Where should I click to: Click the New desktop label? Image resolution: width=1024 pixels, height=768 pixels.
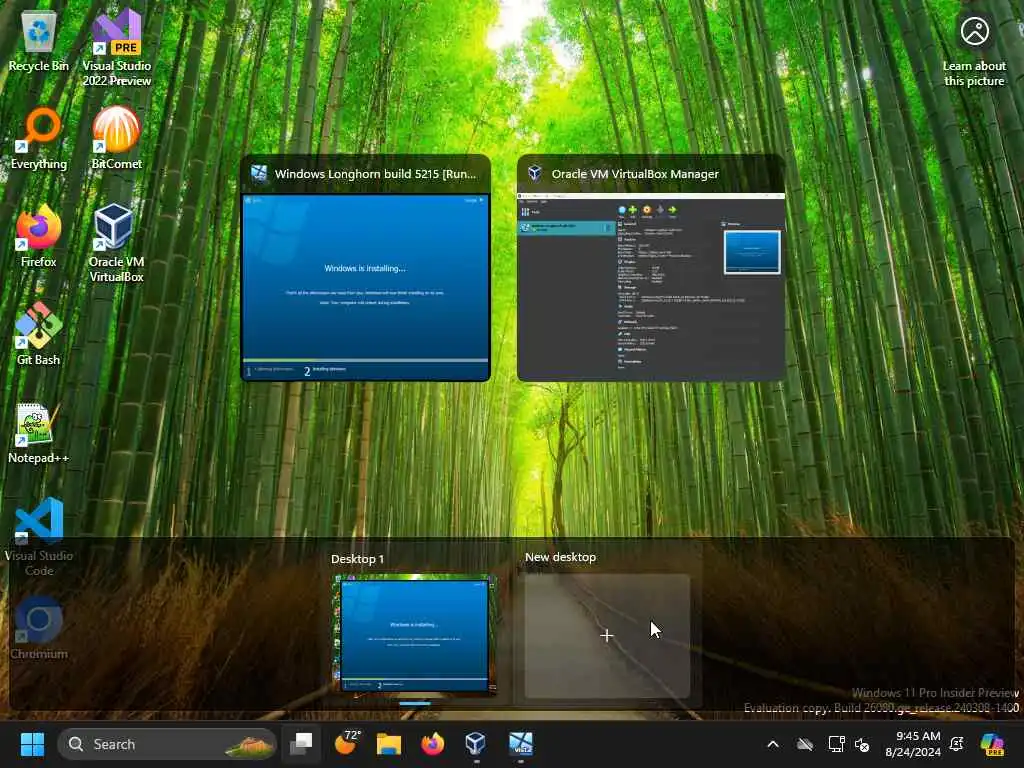(x=560, y=557)
